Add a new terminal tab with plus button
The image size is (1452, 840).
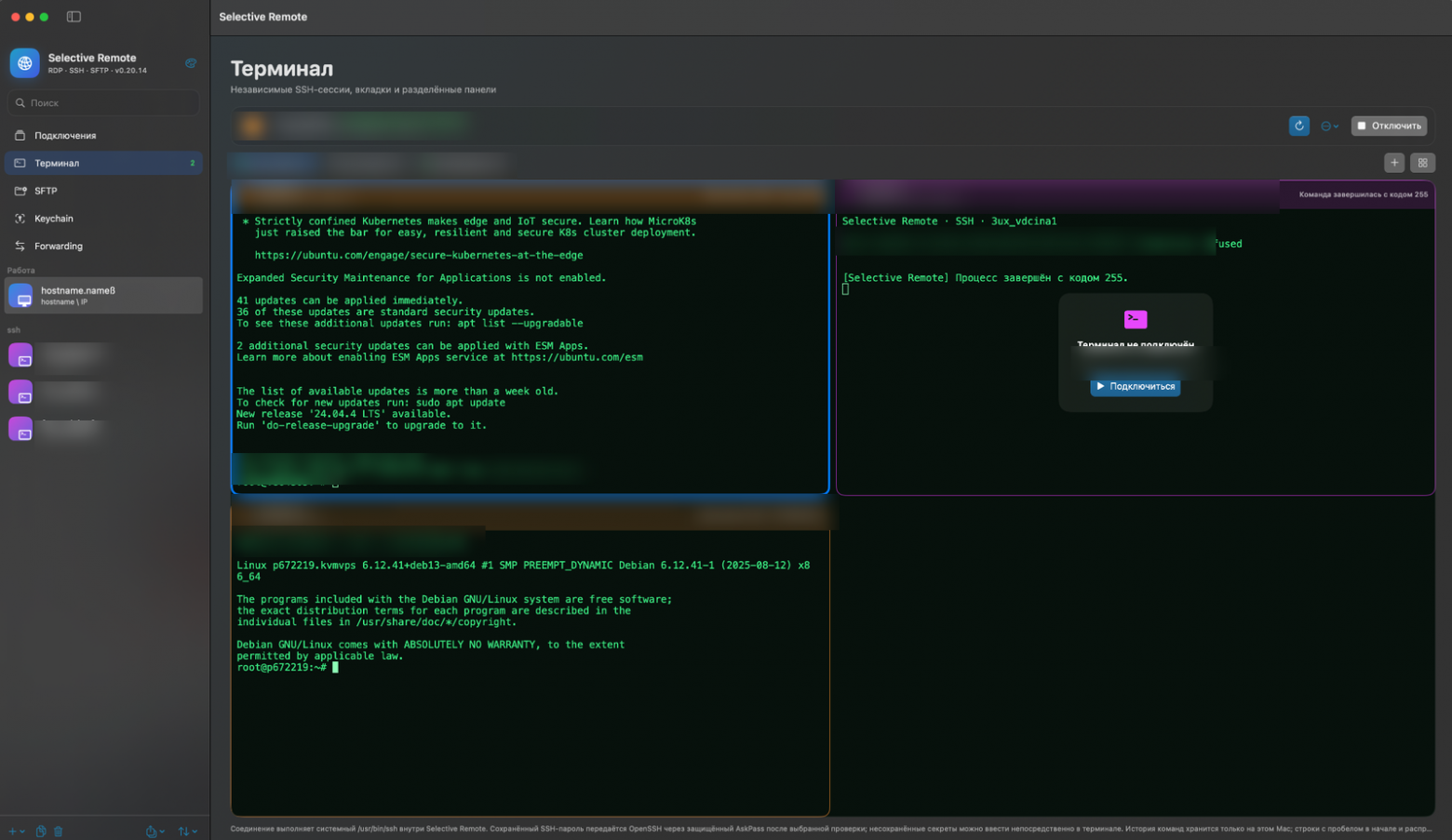click(1394, 163)
